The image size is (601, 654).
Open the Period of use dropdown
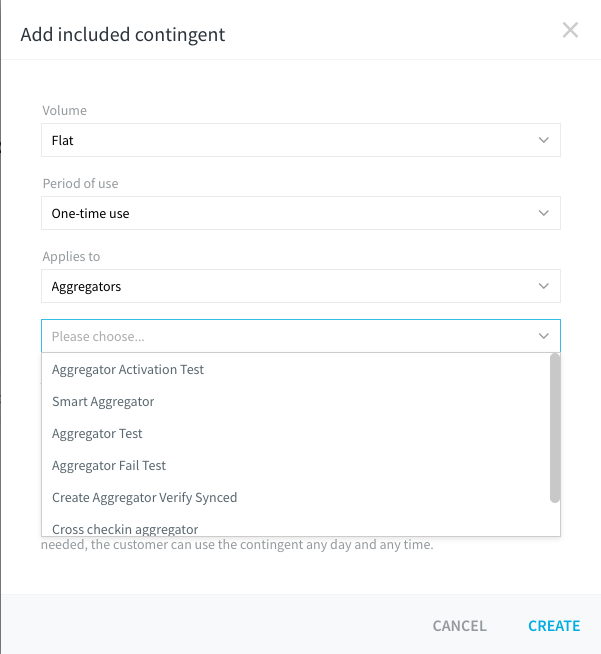(x=301, y=213)
